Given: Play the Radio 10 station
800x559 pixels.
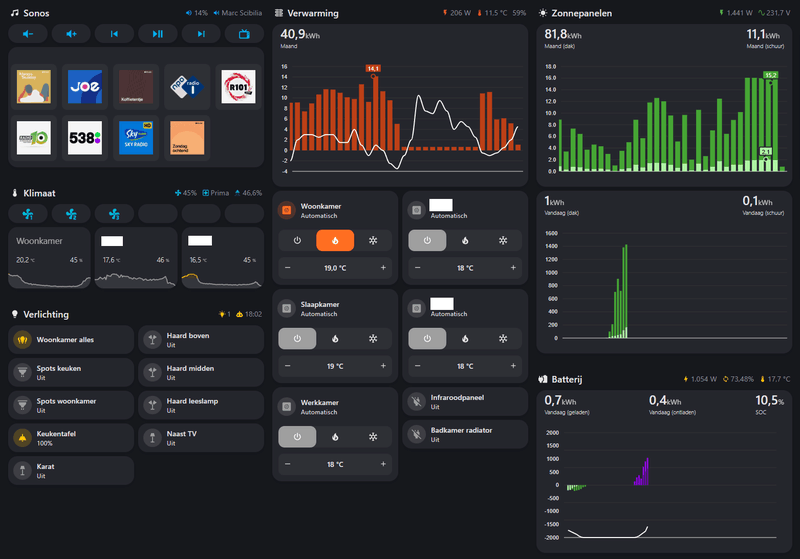Looking at the screenshot, I should (34, 138).
